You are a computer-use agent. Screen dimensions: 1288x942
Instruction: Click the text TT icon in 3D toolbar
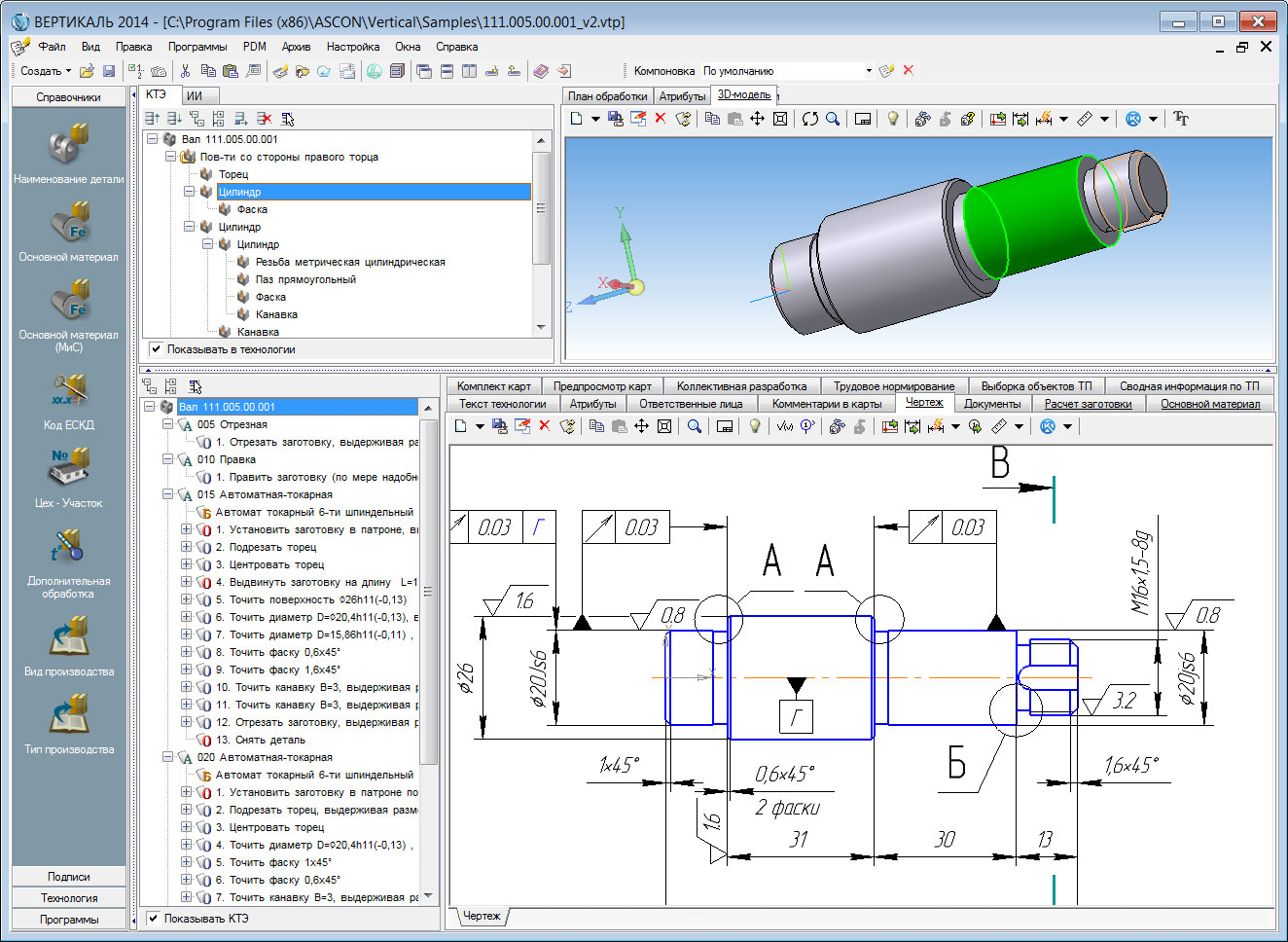click(x=1181, y=119)
